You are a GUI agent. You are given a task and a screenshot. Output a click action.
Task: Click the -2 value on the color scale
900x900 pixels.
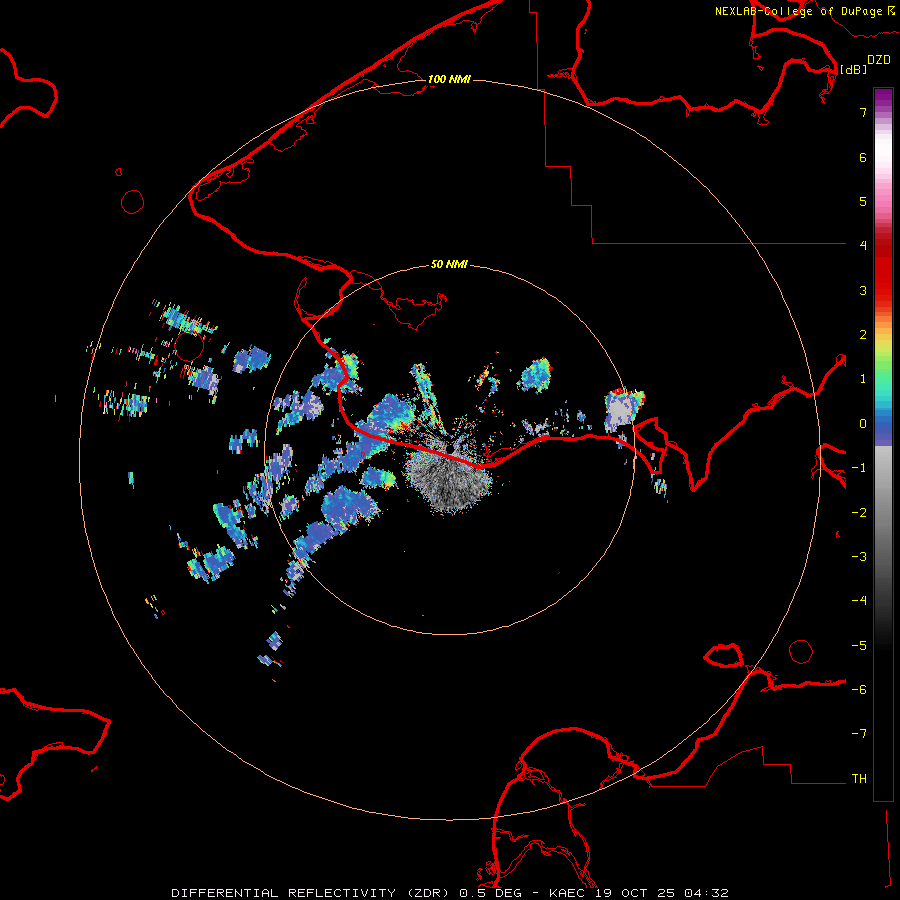[x=859, y=513]
